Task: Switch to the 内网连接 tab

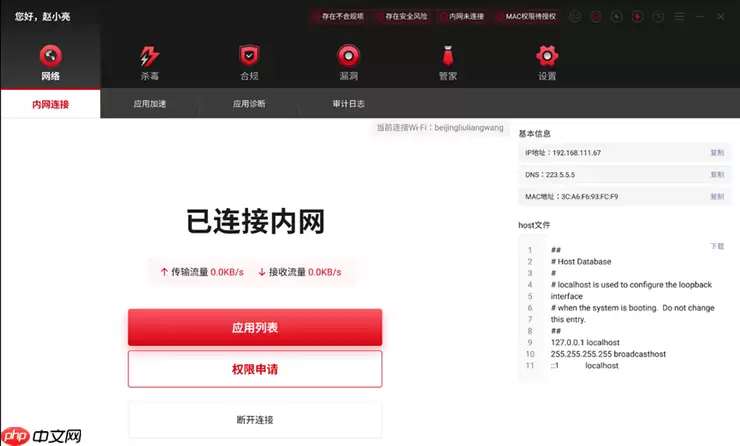Action: 50,104
